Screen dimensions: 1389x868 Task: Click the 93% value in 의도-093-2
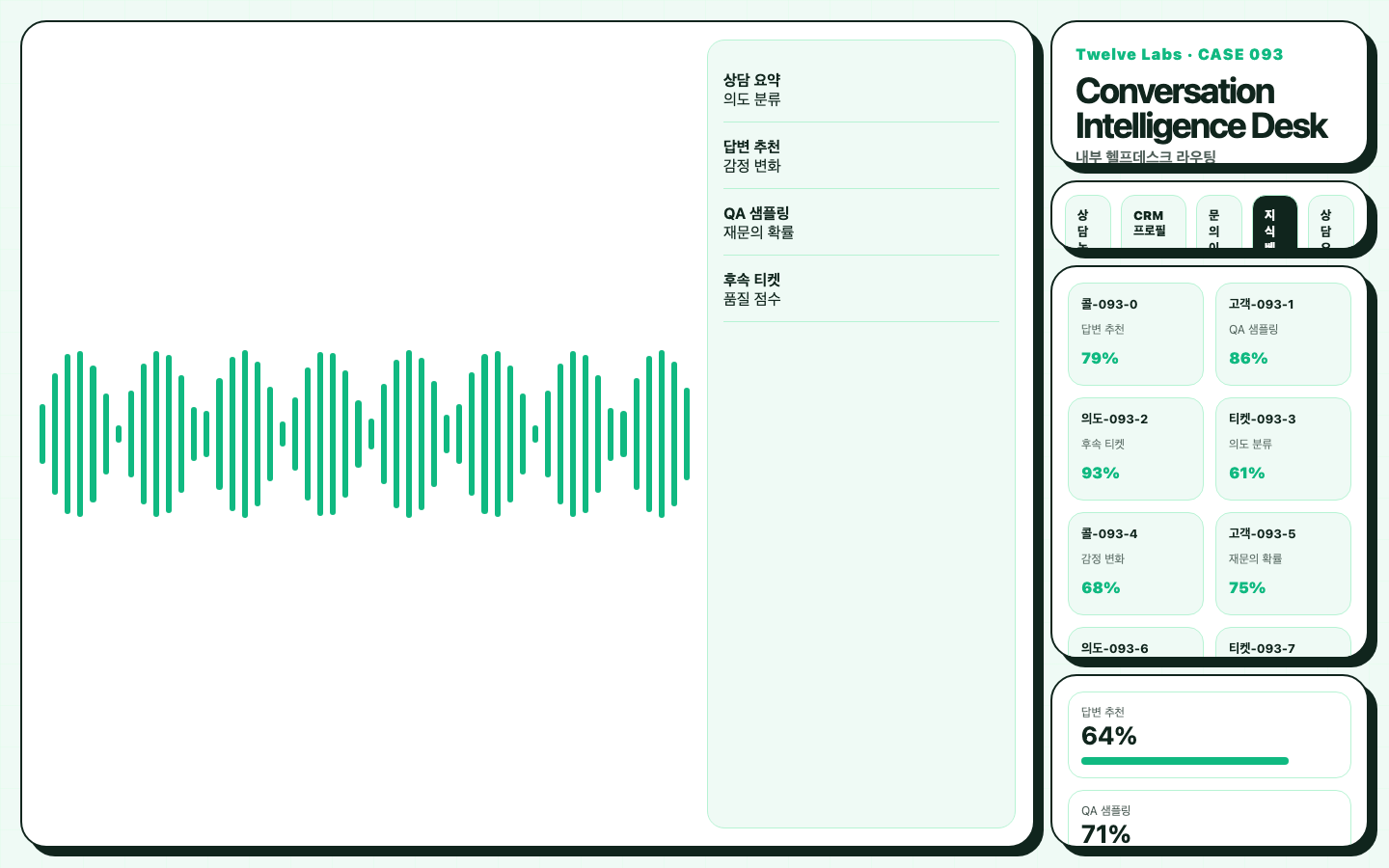pyautogui.click(x=1101, y=473)
